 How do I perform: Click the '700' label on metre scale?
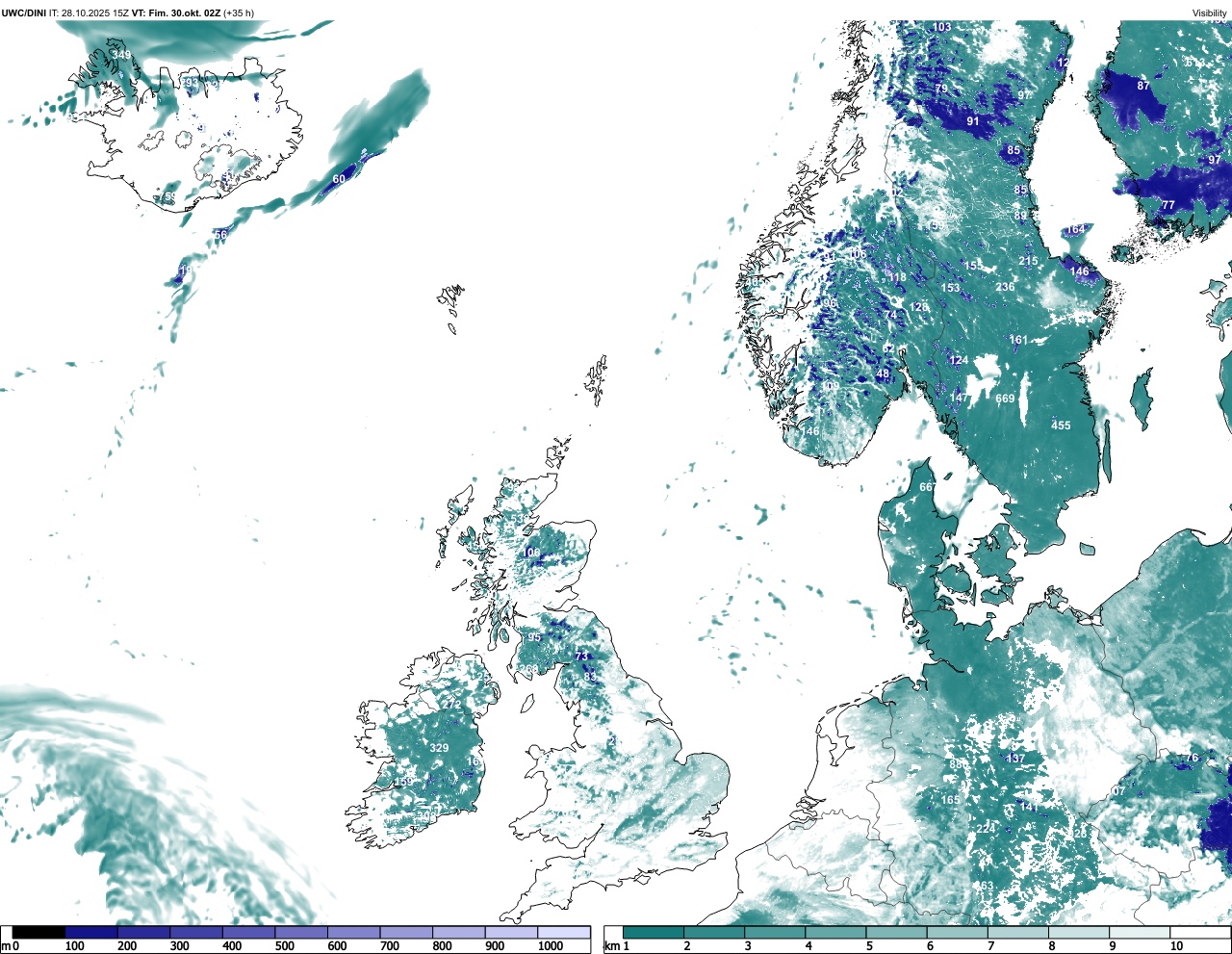[x=390, y=946]
